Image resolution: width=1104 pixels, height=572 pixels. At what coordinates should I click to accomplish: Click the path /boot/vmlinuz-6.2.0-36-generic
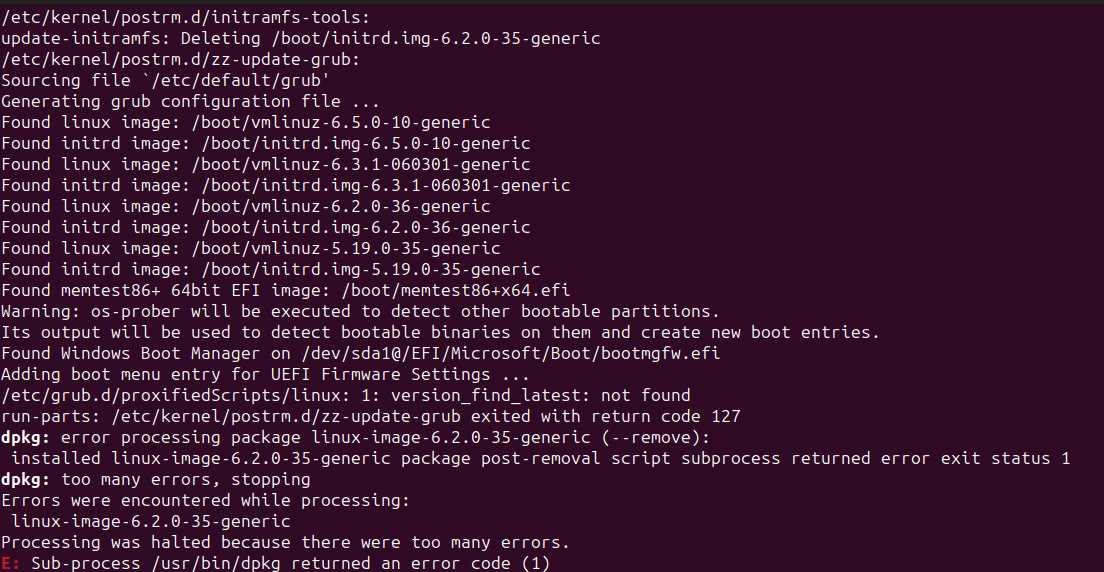[x=345, y=206]
